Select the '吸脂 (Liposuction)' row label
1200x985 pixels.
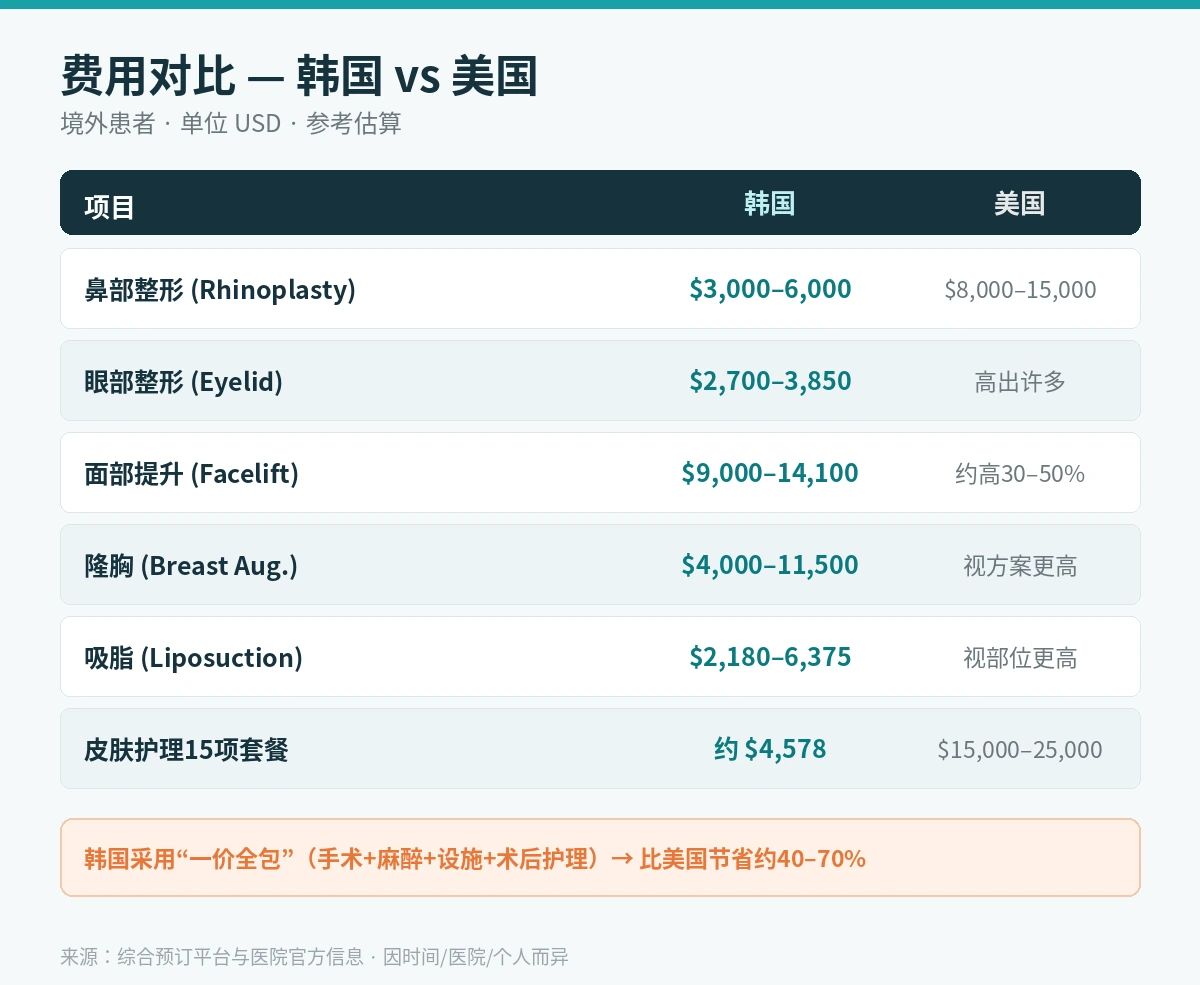tap(193, 658)
